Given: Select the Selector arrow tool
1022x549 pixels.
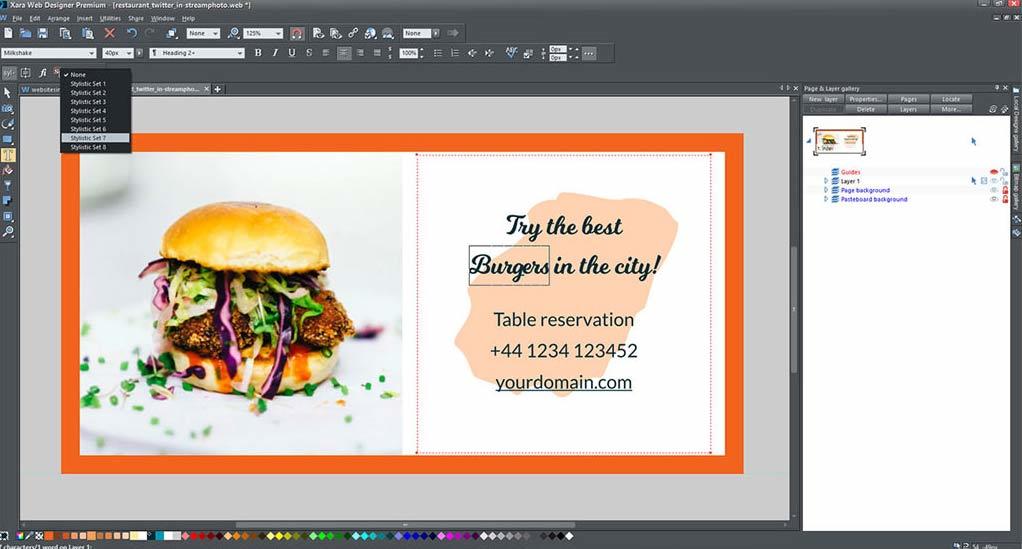Looking at the screenshot, I should pos(7,92).
